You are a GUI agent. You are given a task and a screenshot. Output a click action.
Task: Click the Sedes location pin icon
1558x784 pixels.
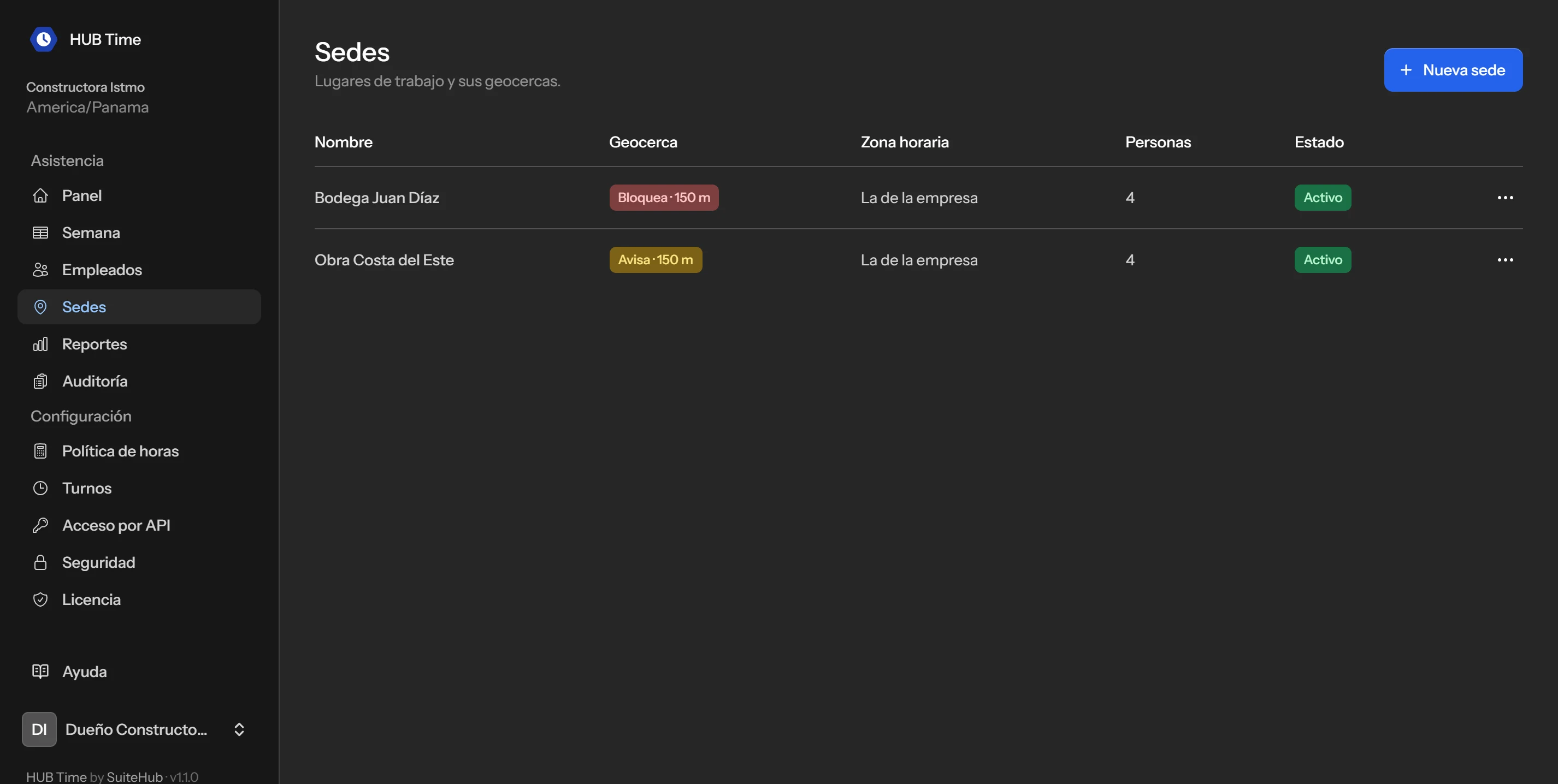tap(40, 307)
